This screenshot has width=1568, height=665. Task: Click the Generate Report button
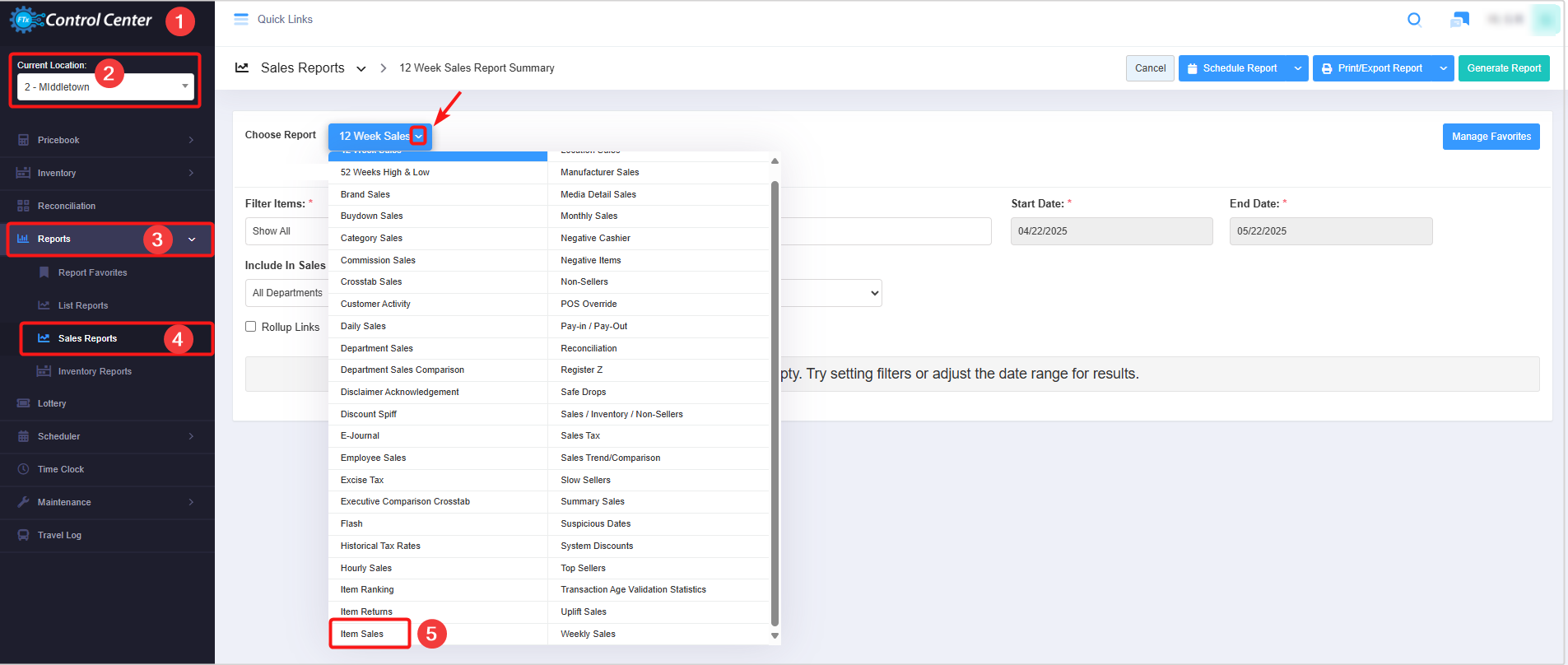pyautogui.click(x=1503, y=68)
